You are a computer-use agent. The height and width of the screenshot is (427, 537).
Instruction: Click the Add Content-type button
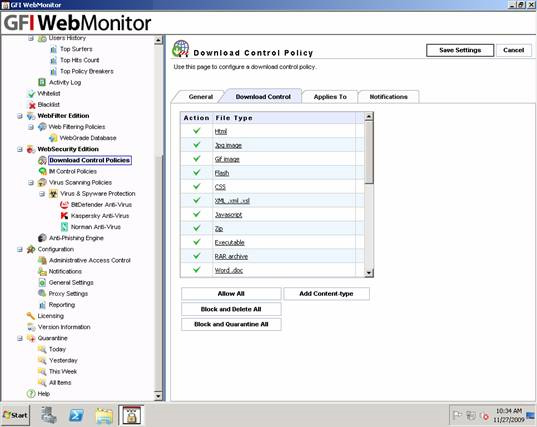point(326,294)
